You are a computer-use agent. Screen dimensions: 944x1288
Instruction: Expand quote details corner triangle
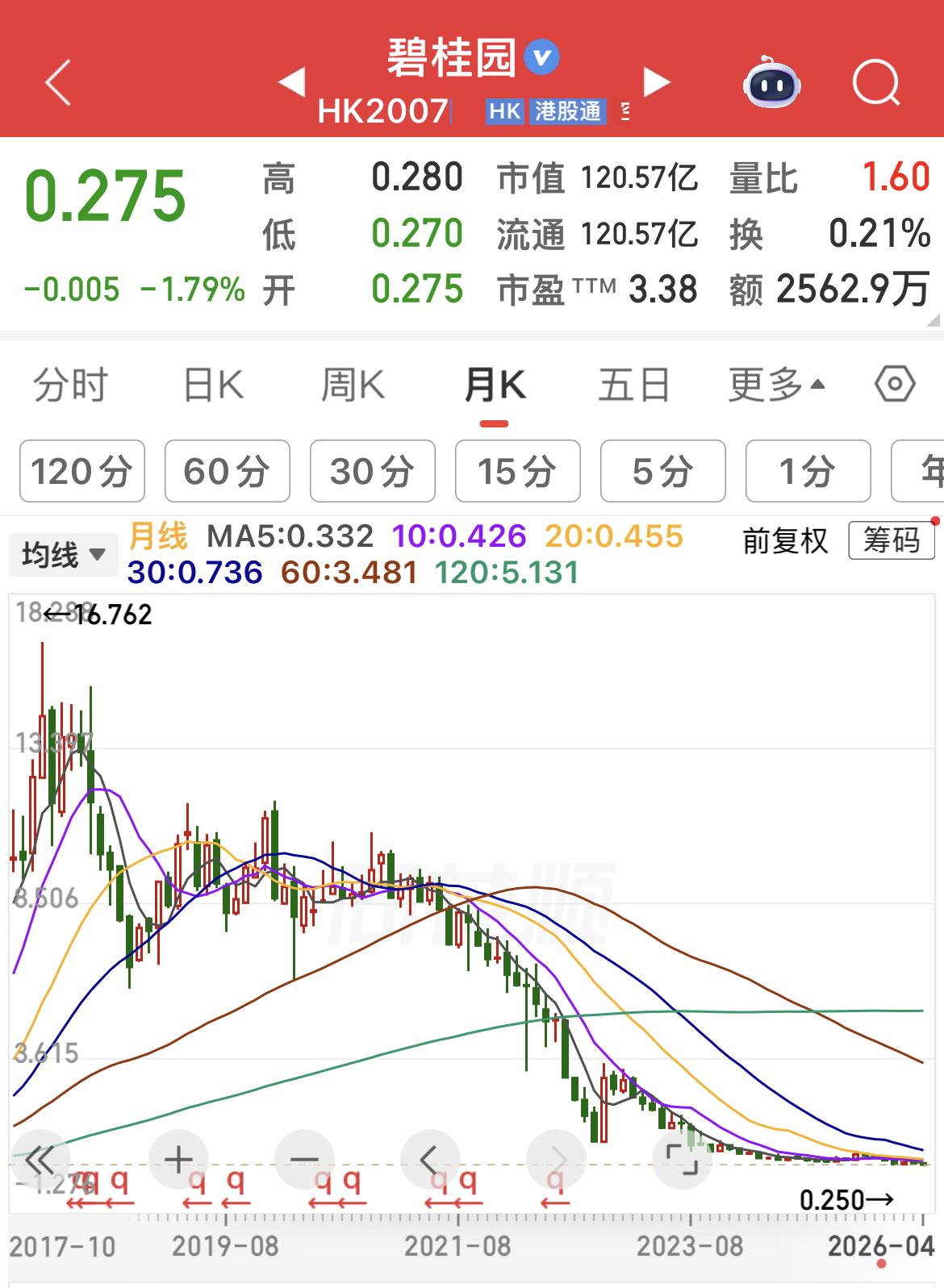934,320
